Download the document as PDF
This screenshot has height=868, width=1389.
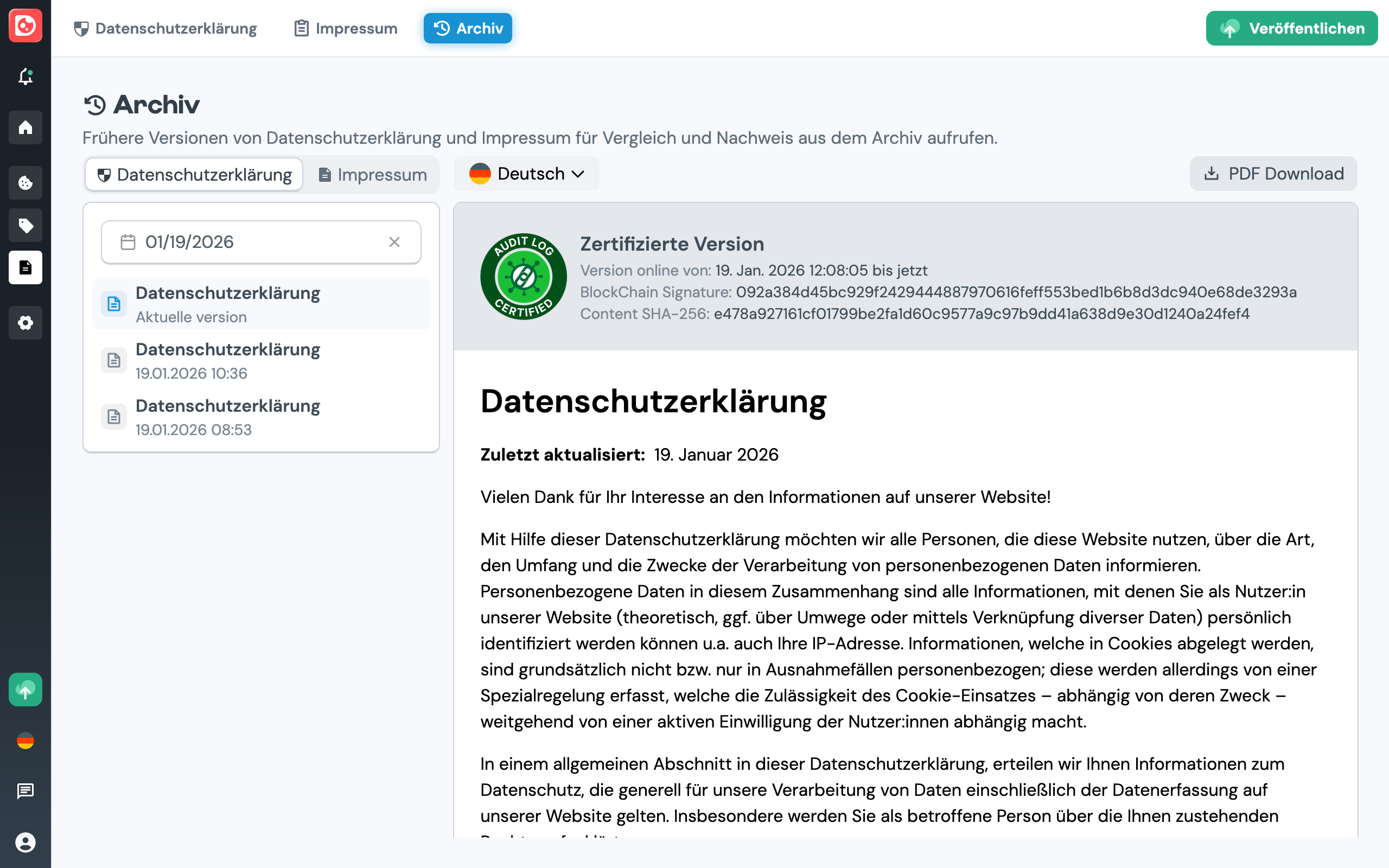click(x=1273, y=174)
